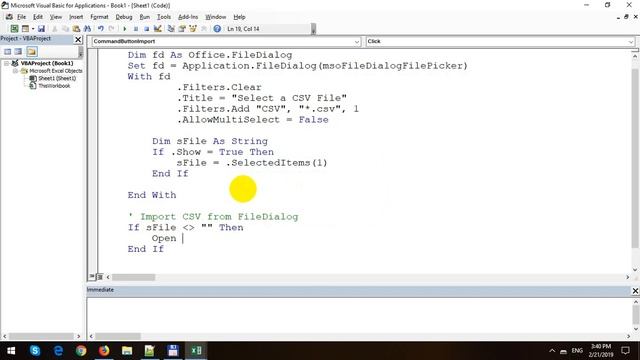Open the File menu
This screenshot has width=640, height=360.
[21, 17]
